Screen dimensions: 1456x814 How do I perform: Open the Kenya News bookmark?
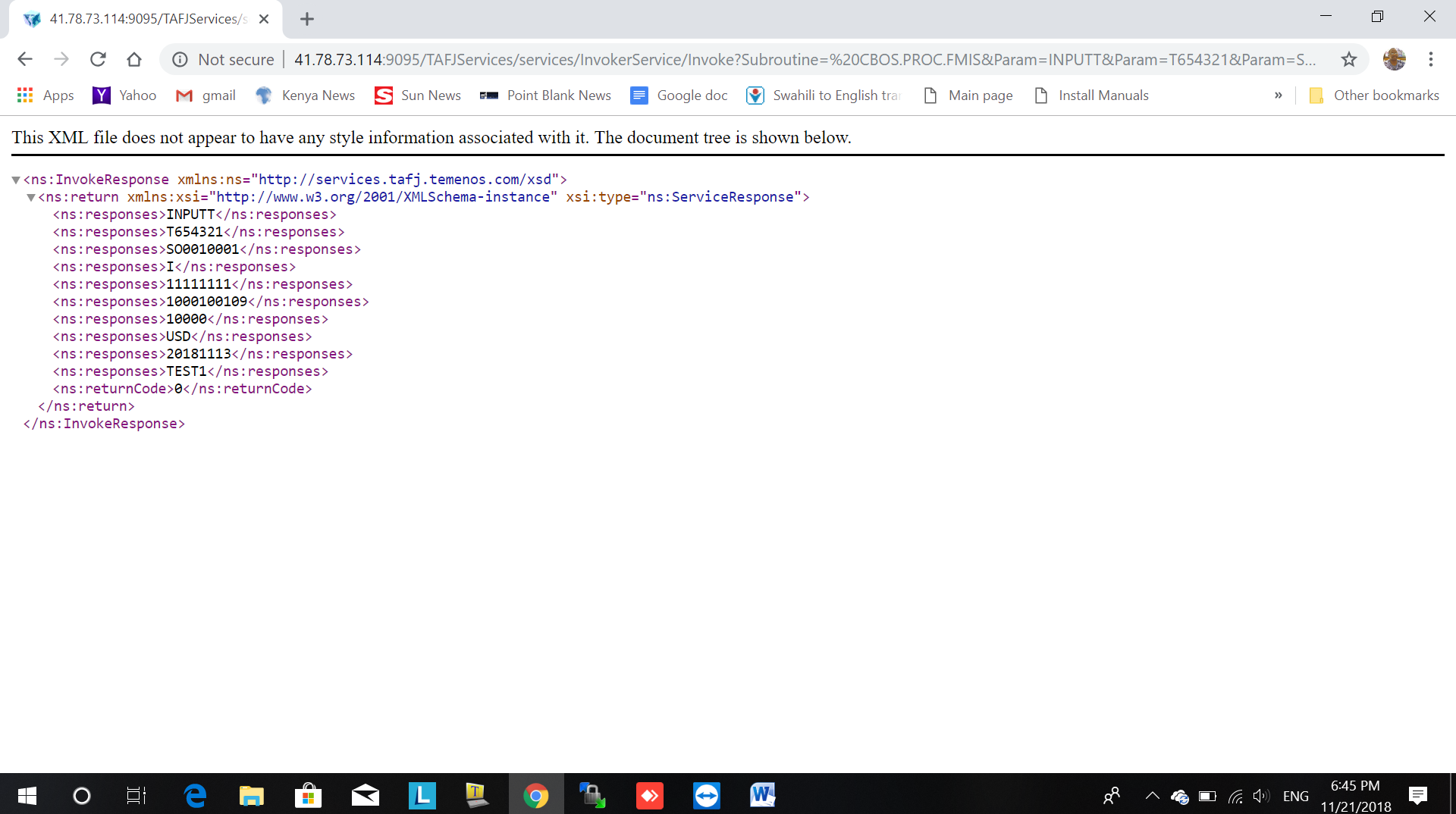(x=306, y=95)
